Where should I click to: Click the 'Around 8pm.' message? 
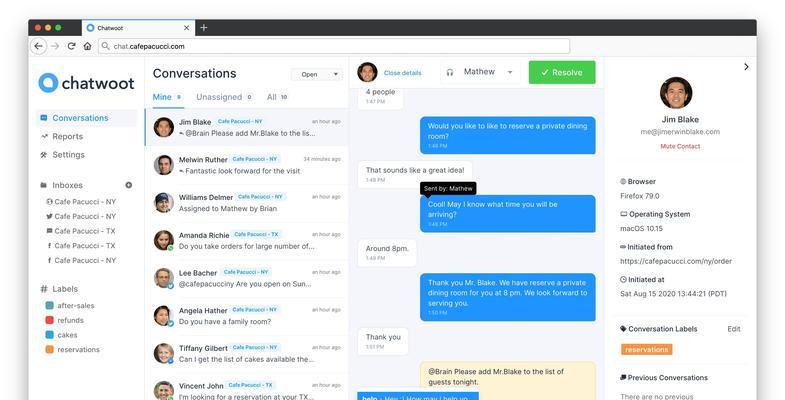tap(387, 252)
